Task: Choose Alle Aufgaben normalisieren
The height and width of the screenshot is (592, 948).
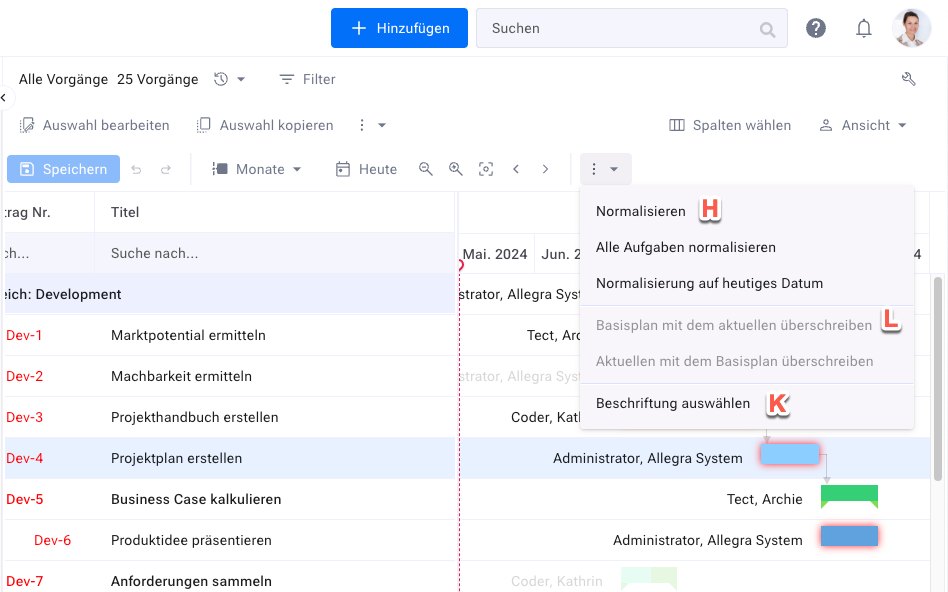Action: (686, 247)
